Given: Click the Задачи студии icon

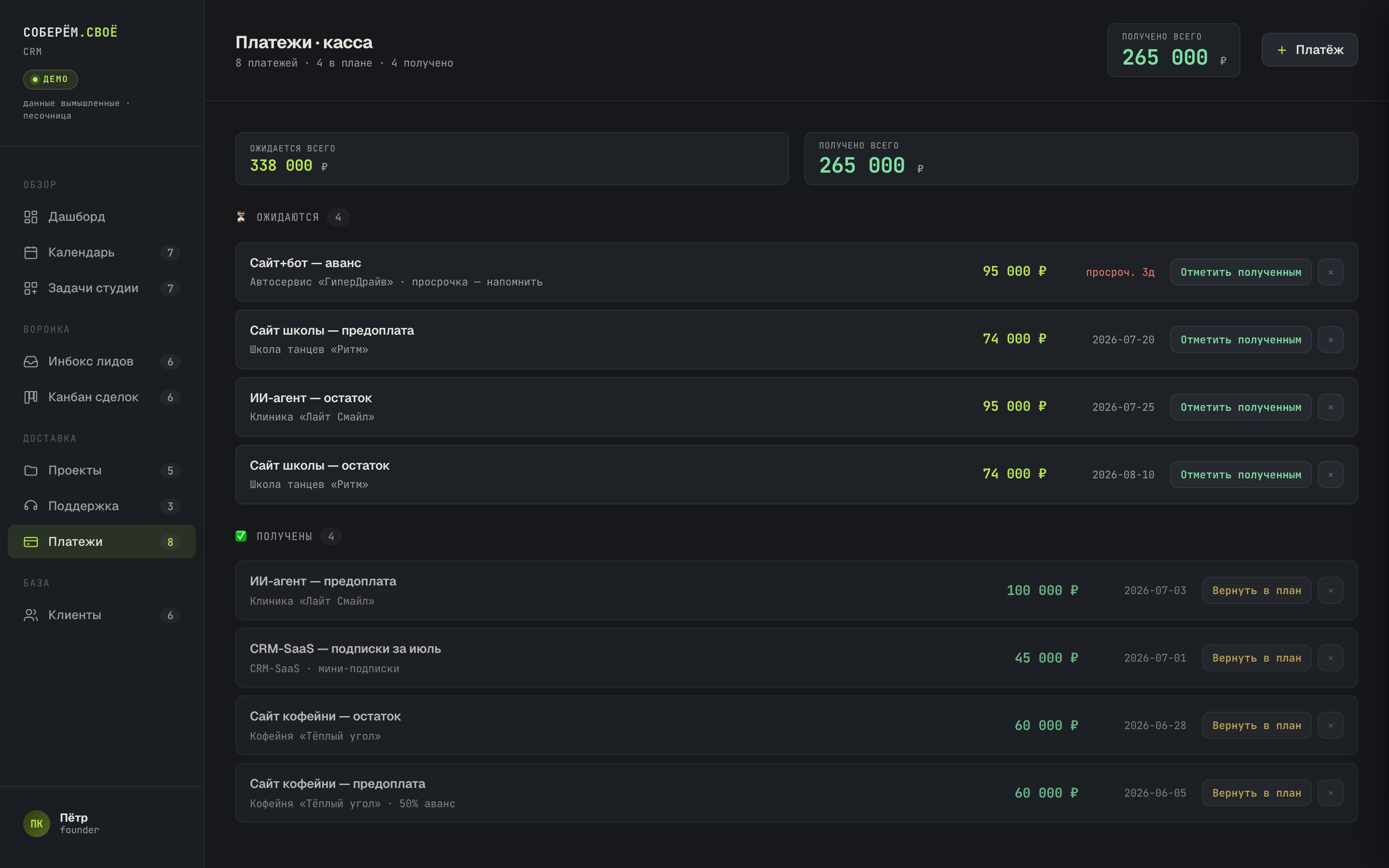Looking at the screenshot, I should pyautogui.click(x=30, y=288).
